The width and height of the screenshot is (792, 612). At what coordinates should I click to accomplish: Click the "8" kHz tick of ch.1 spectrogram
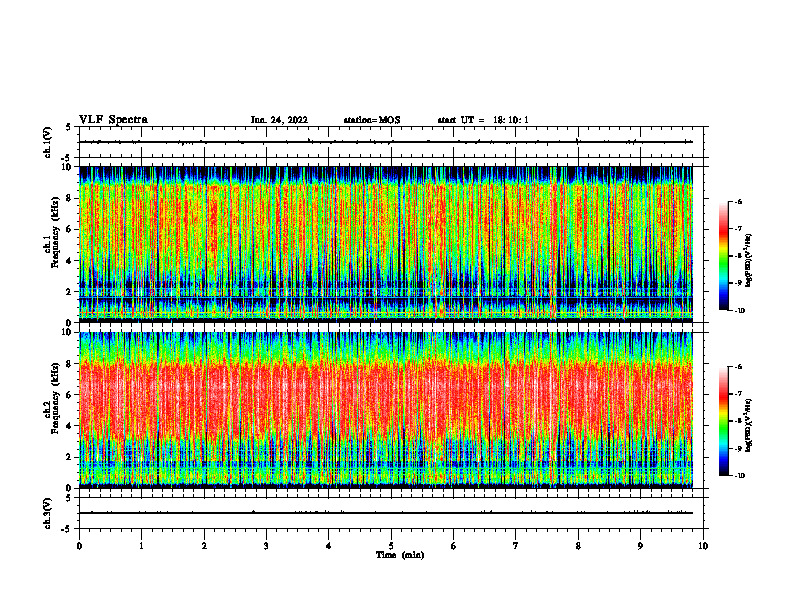(69, 198)
